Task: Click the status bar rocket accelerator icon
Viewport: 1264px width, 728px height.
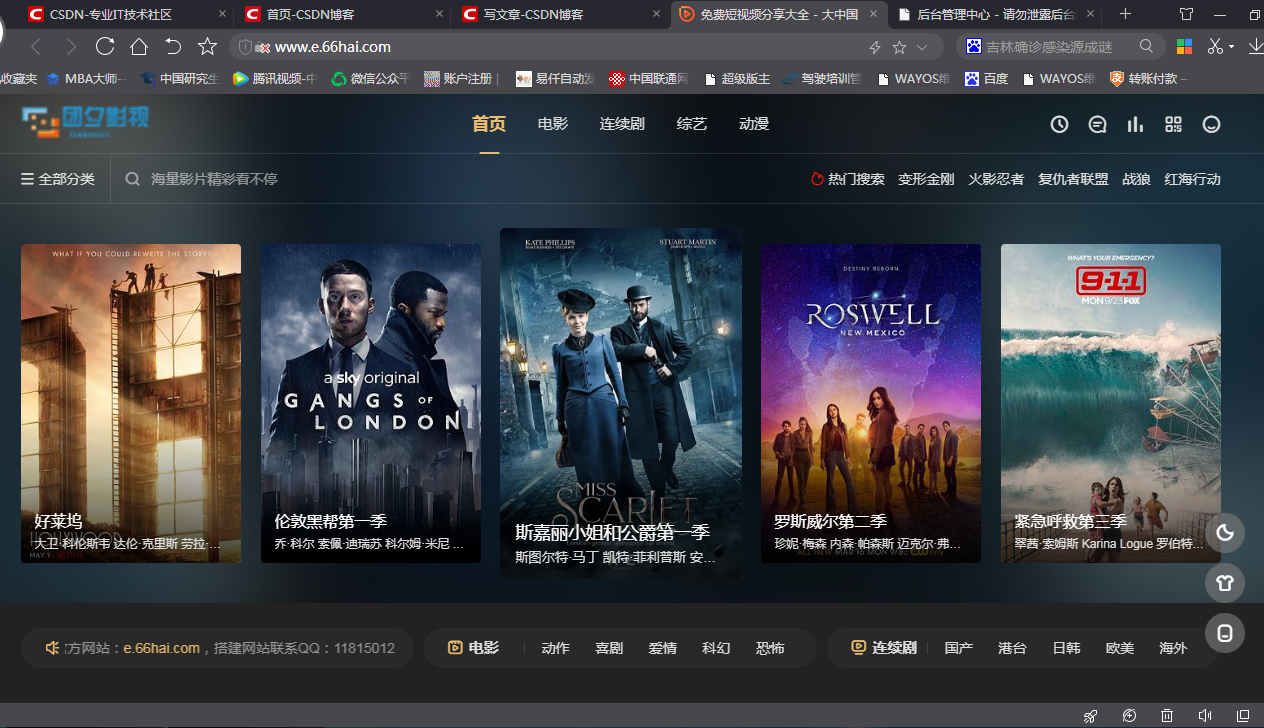Action: 1091,715
